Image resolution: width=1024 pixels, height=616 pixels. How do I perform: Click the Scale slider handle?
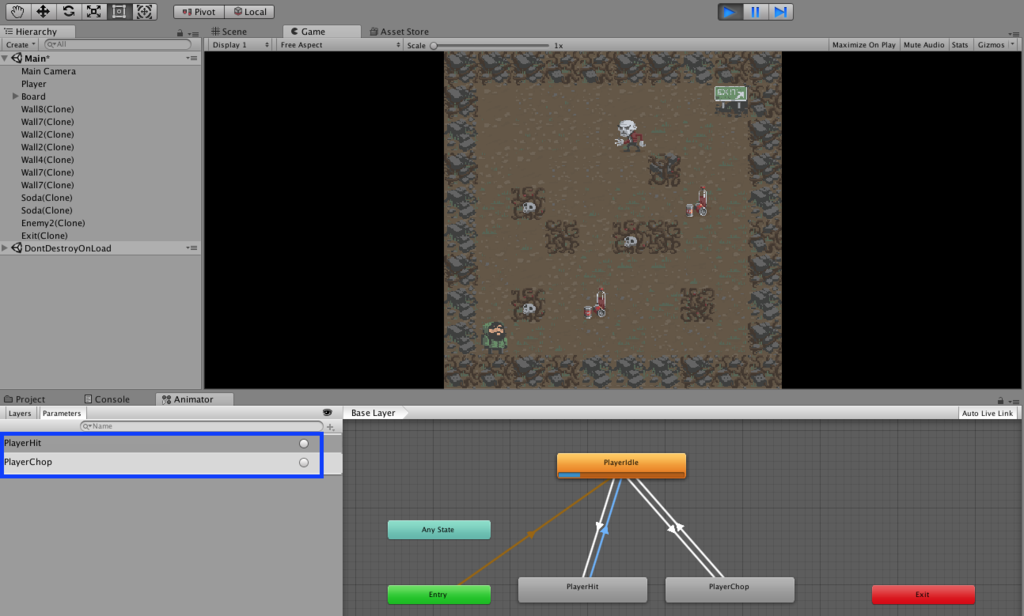pyautogui.click(x=434, y=45)
